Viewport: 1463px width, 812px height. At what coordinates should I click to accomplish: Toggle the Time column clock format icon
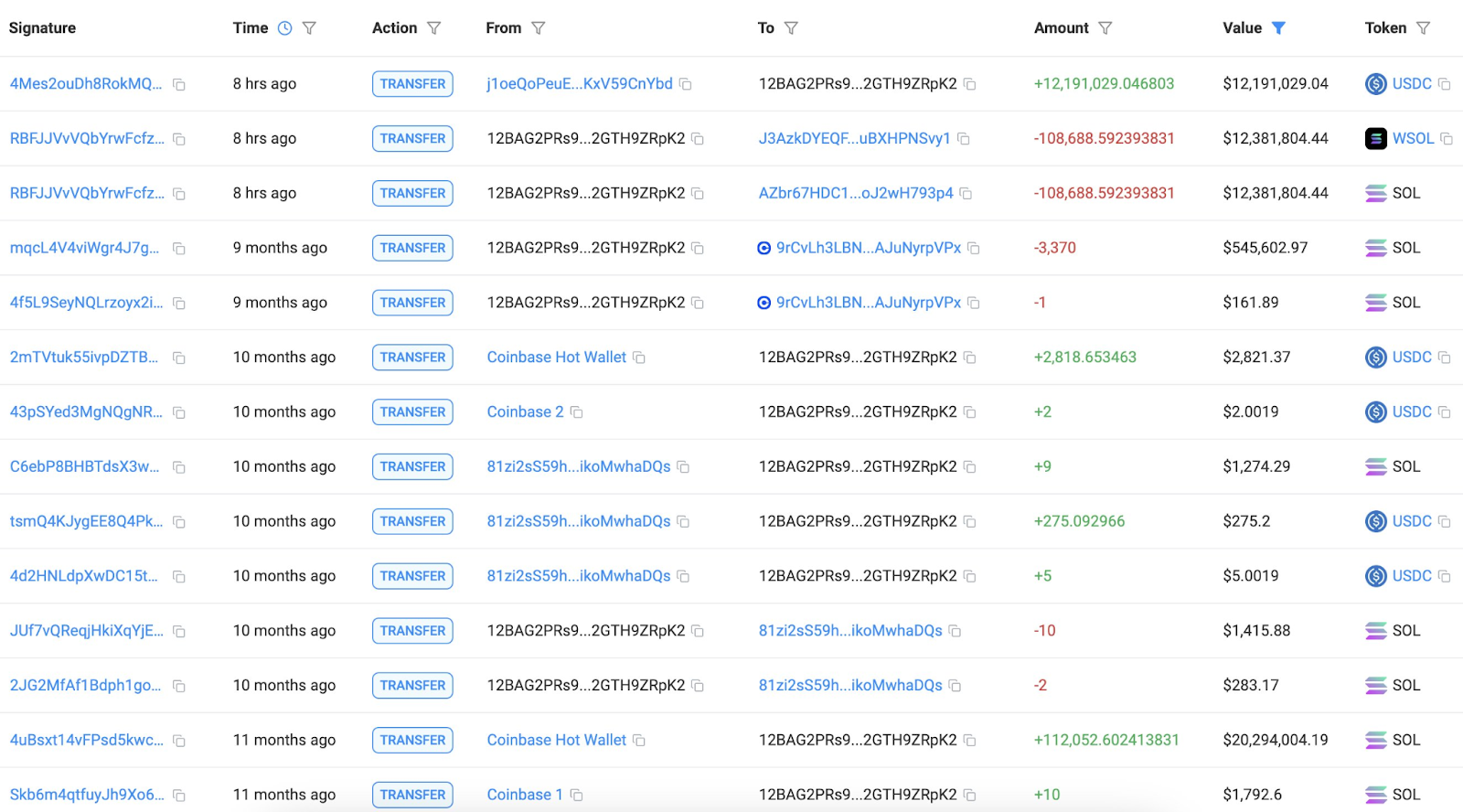[285, 28]
